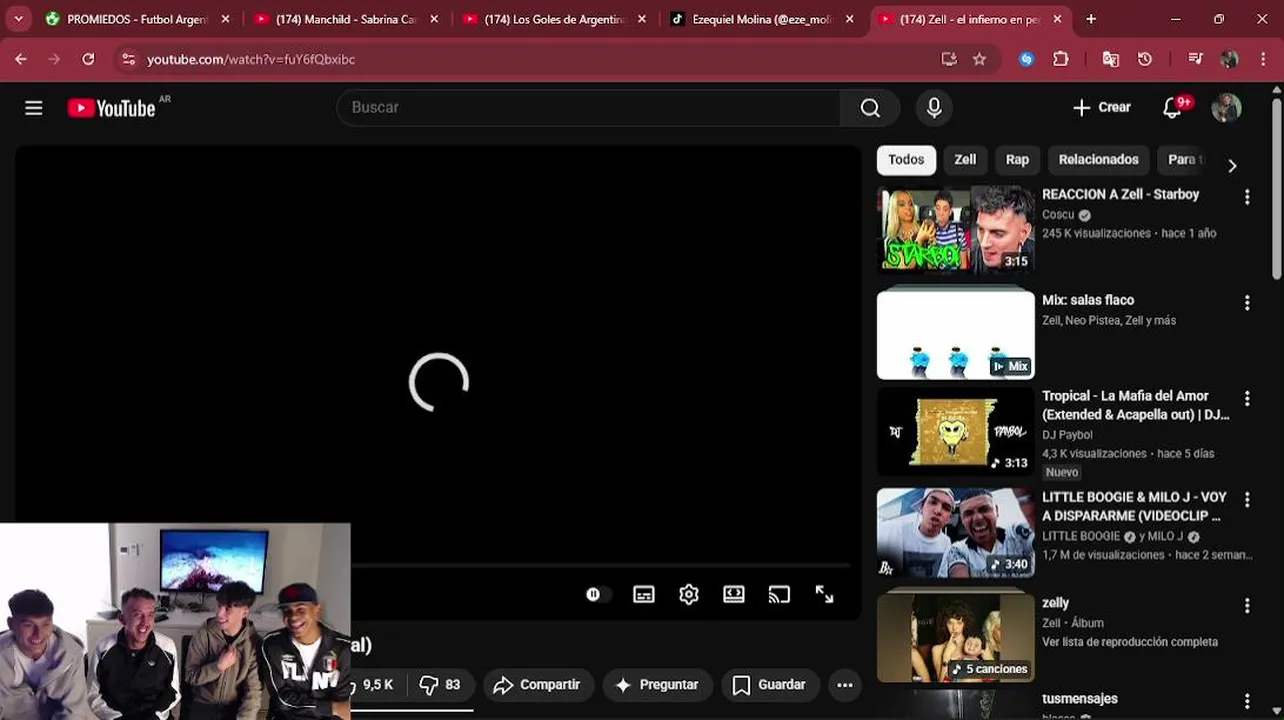
Task: Open the Google Translate extension icon
Action: [1111, 59]
